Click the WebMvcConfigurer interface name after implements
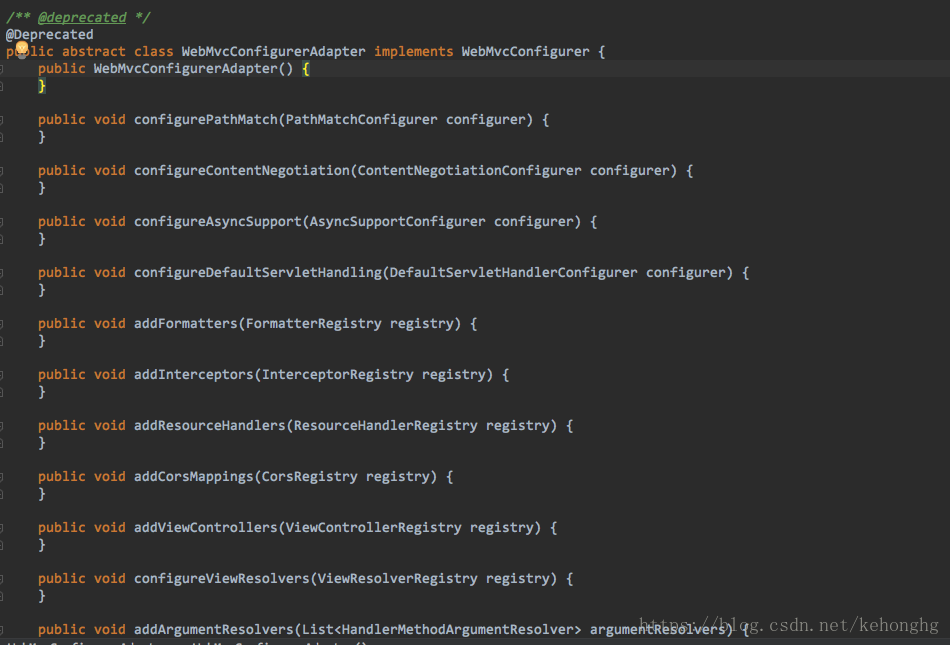Viewport: 950px width, 645px height. tap(525, 51)
